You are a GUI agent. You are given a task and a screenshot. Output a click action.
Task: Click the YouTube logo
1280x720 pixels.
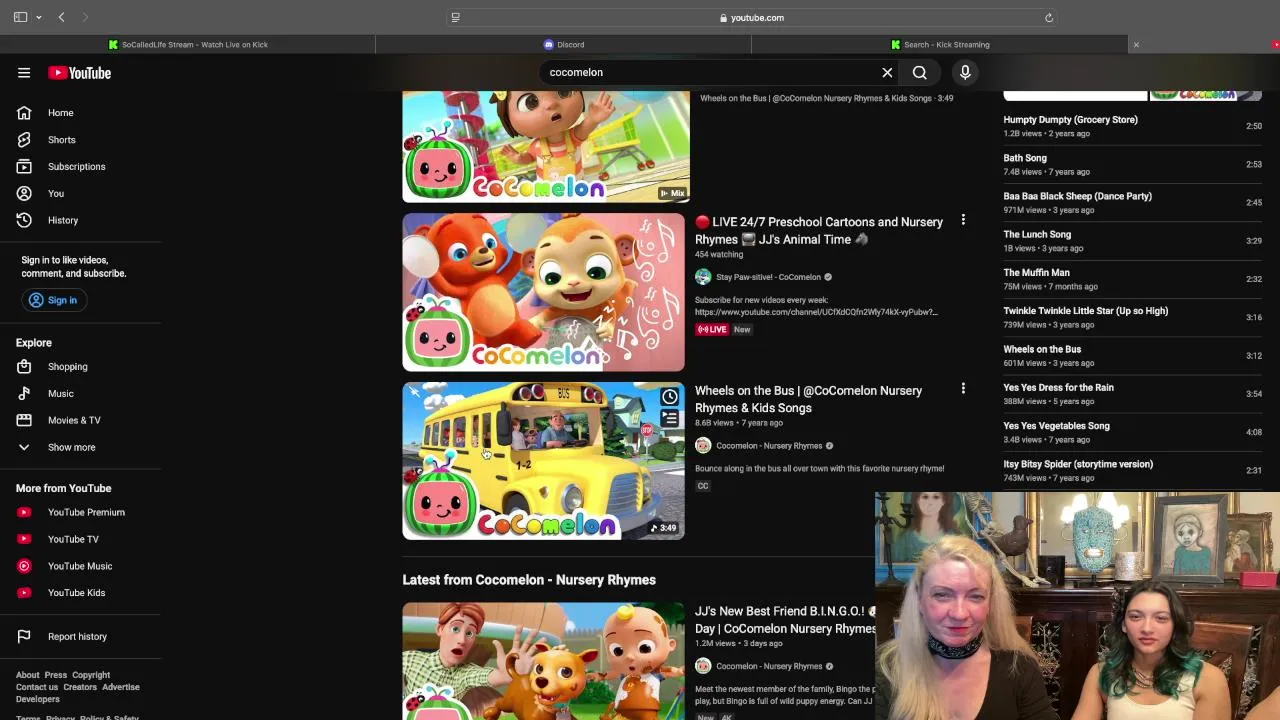[79, 73]
